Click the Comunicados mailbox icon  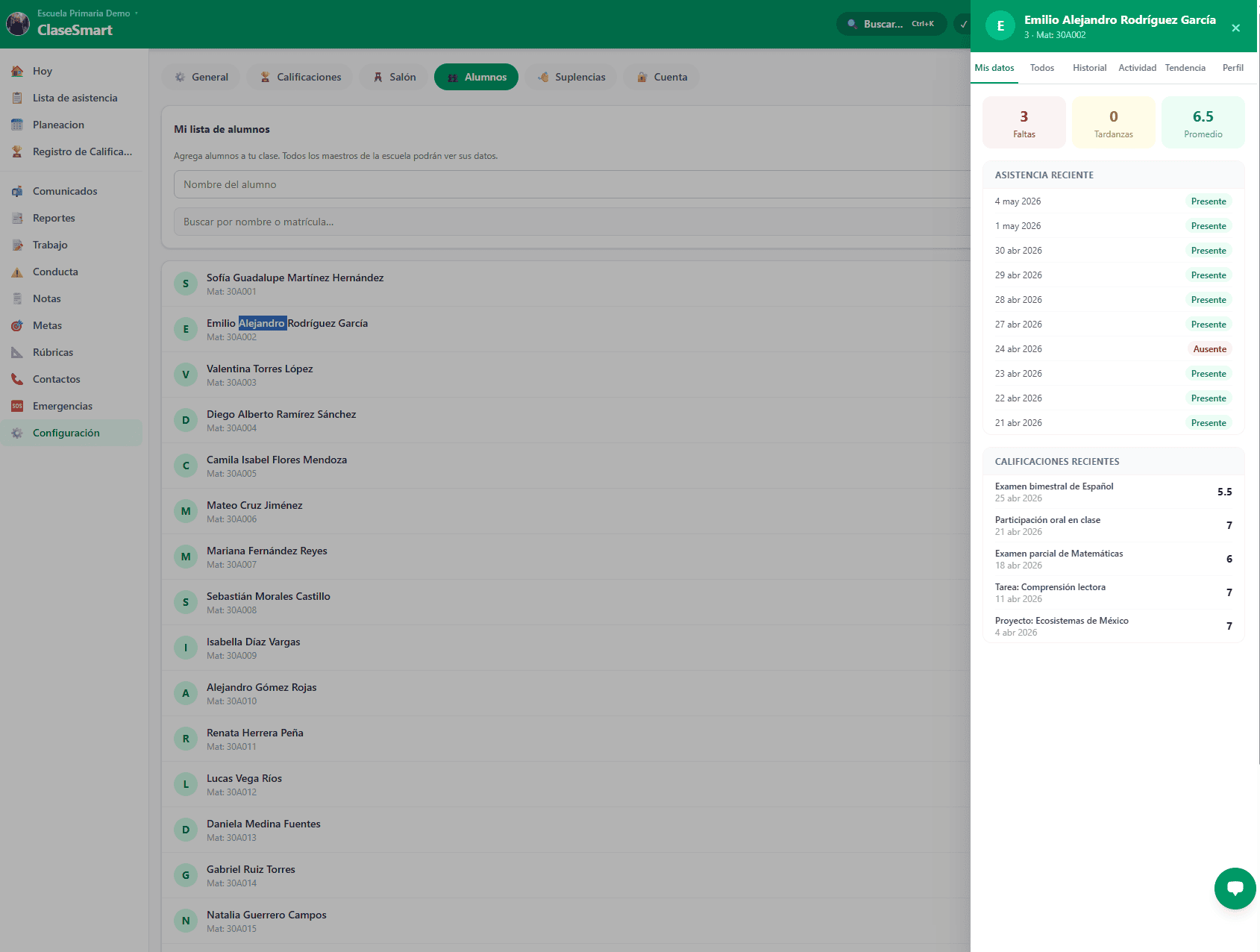click(17, 191)
